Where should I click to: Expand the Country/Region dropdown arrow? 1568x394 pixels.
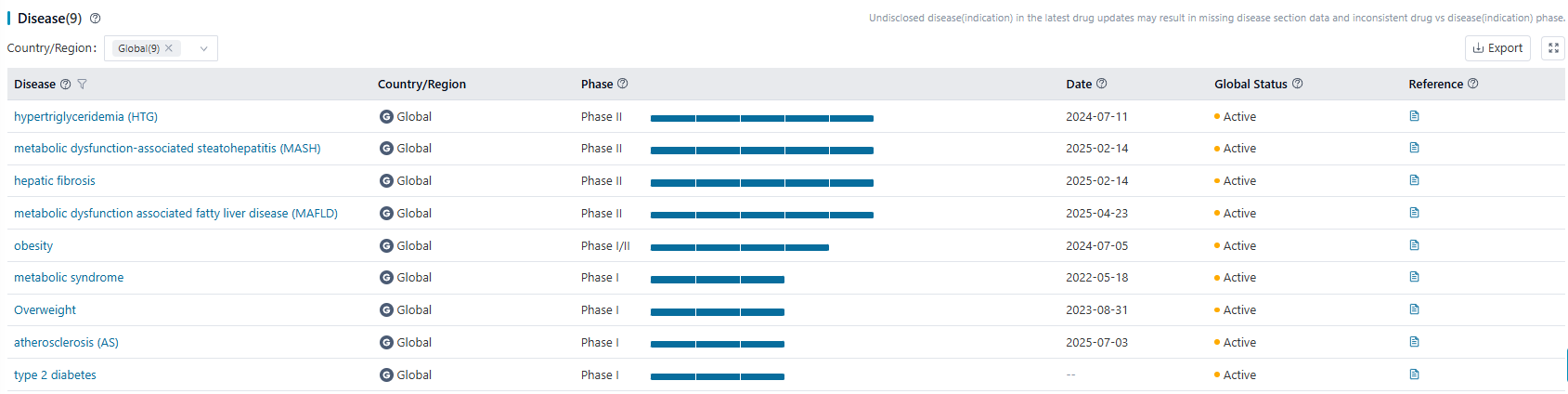click(203, 49)
